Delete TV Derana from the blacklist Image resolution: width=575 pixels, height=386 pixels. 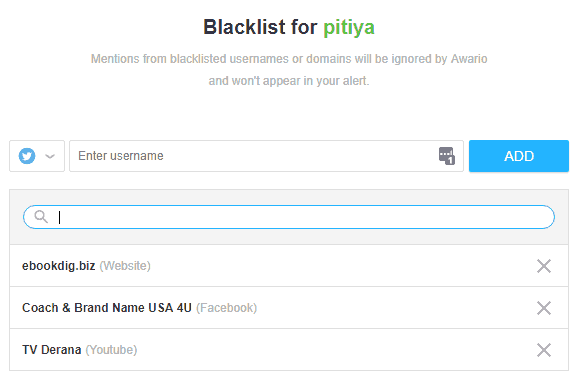point(544,350)
